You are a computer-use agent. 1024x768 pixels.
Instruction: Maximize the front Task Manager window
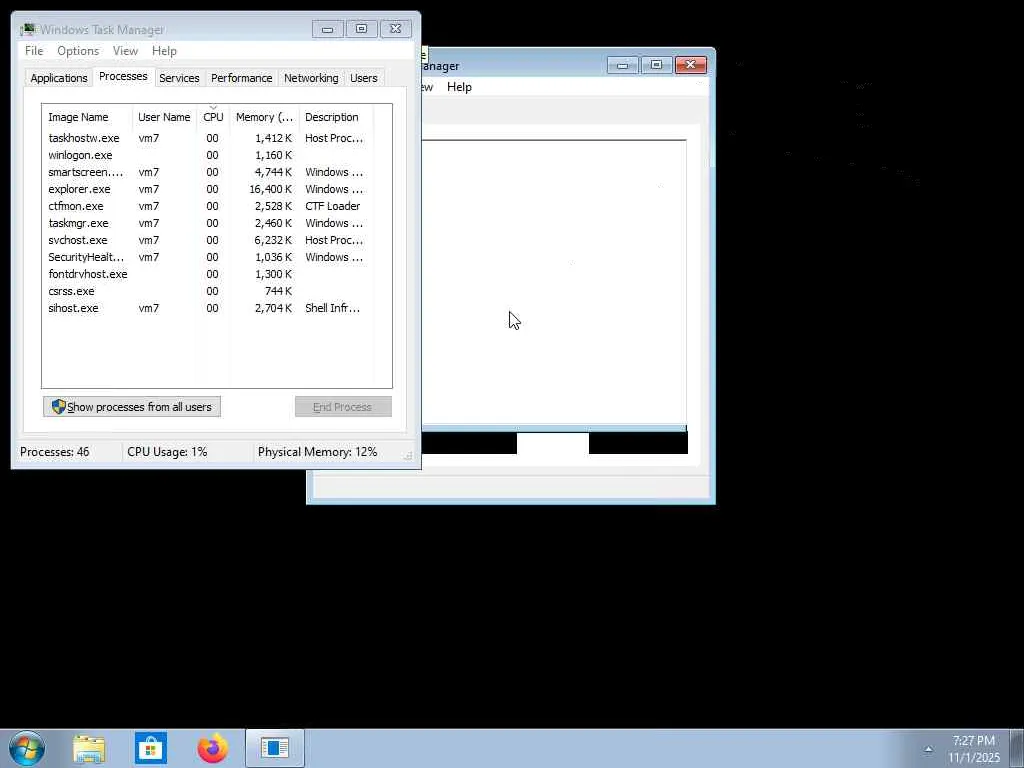click(x=361, y=29)
